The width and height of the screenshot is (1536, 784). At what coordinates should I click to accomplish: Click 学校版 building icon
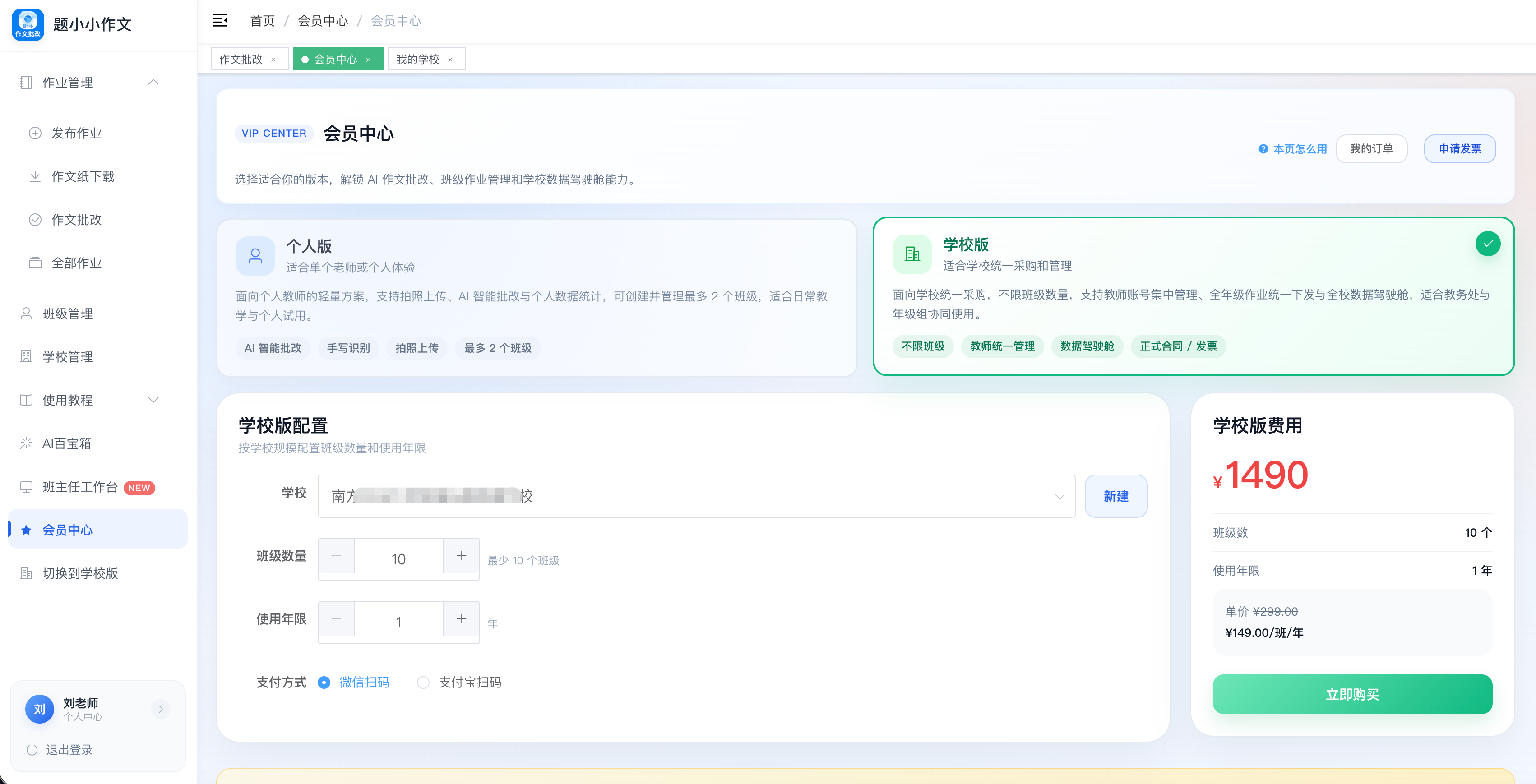tap(911, 254)
